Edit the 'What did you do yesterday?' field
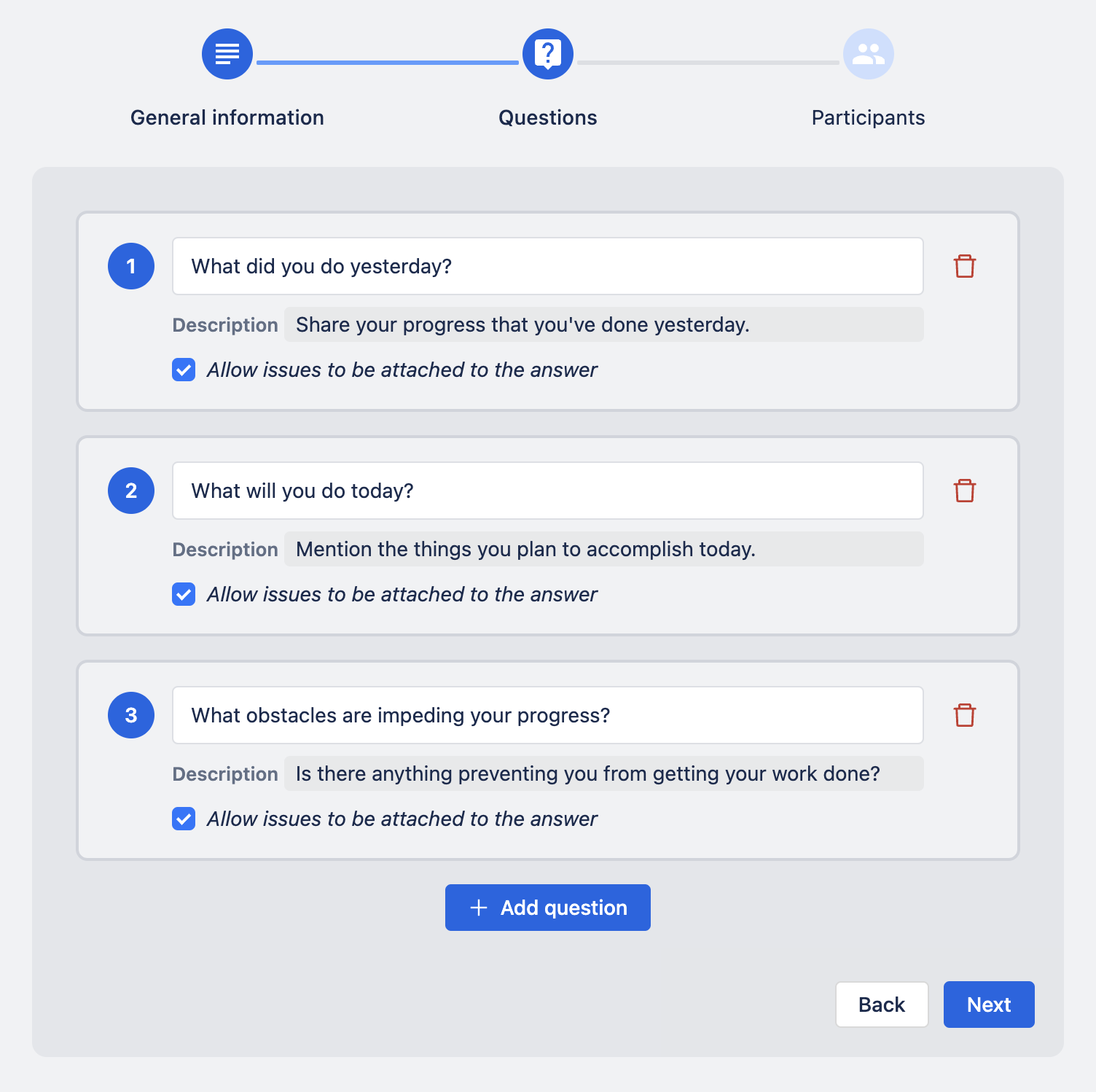This screenshot has height=1092, width=1096. pyautogui.click(x=548, y=266)
